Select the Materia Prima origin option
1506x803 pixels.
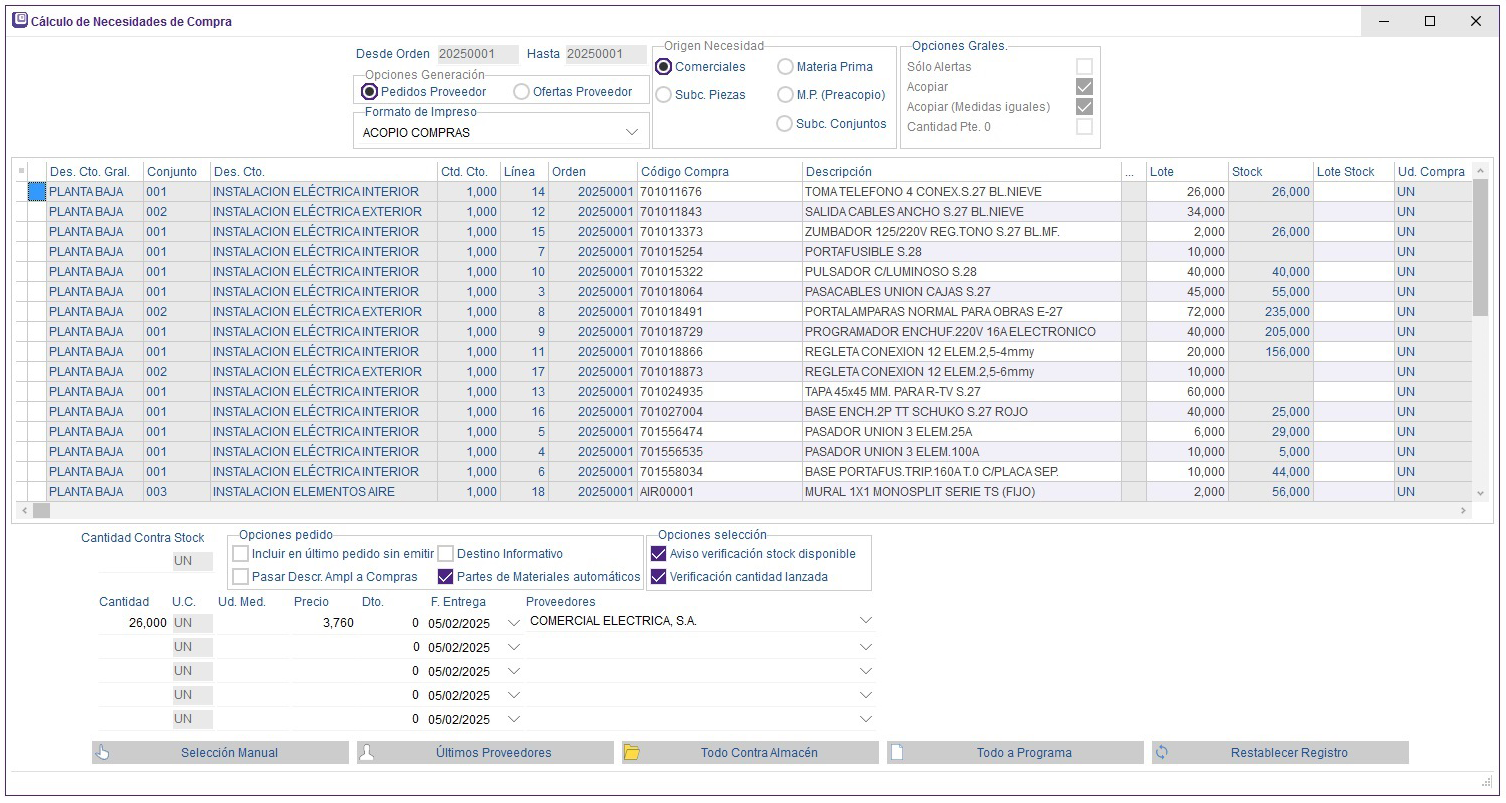[x=786, y=67]
